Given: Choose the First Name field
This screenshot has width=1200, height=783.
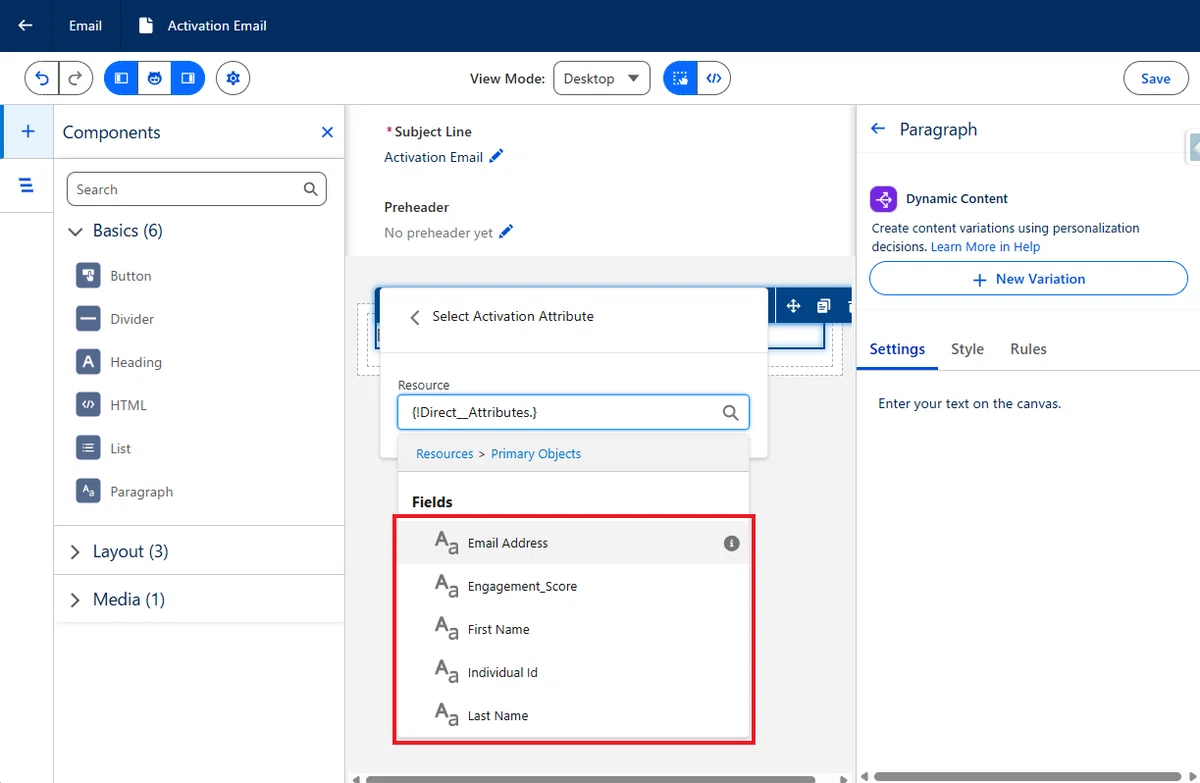Looking at the screenshot, I should (573, 629).
